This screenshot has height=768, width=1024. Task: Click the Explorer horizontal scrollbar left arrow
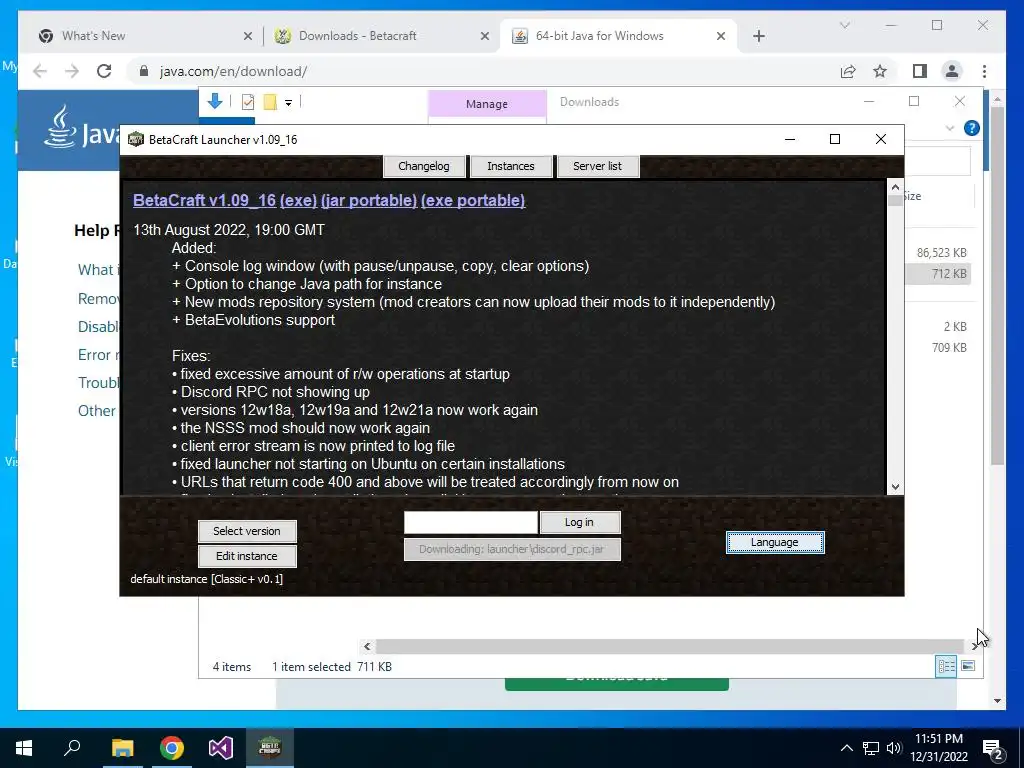pos(367,646)
